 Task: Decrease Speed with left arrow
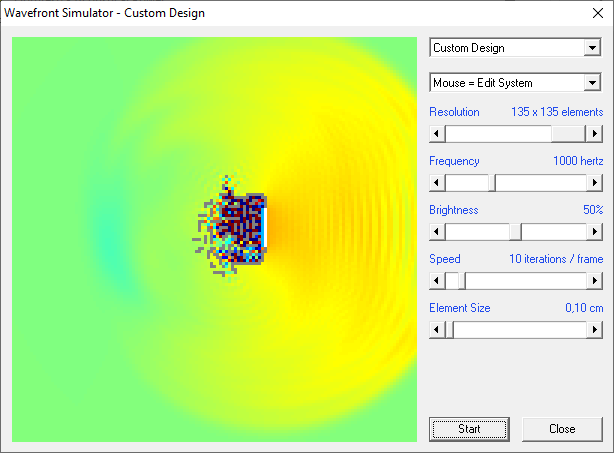[437, 281]
